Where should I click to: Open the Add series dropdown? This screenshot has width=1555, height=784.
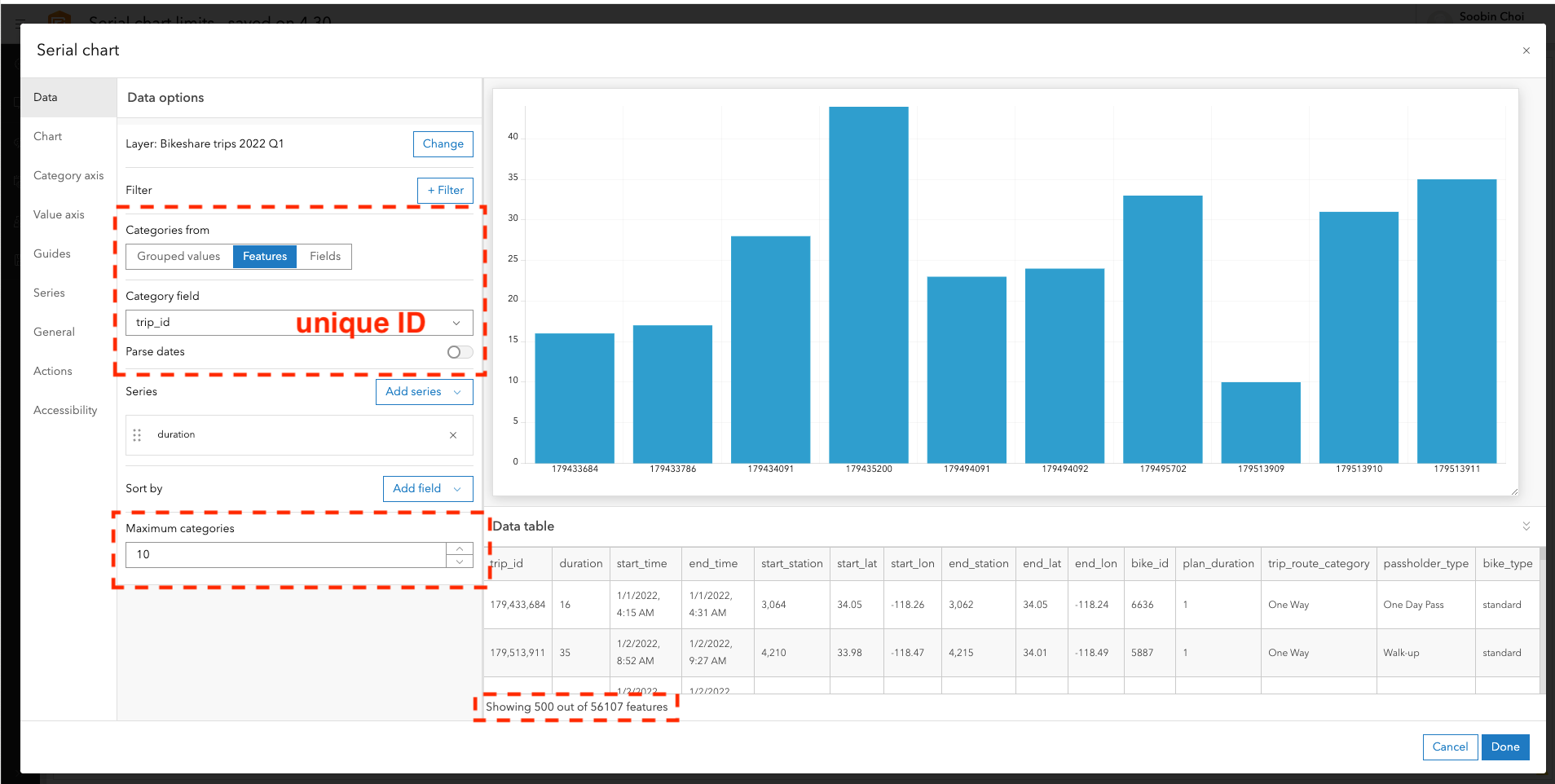(x=424, y=391)
